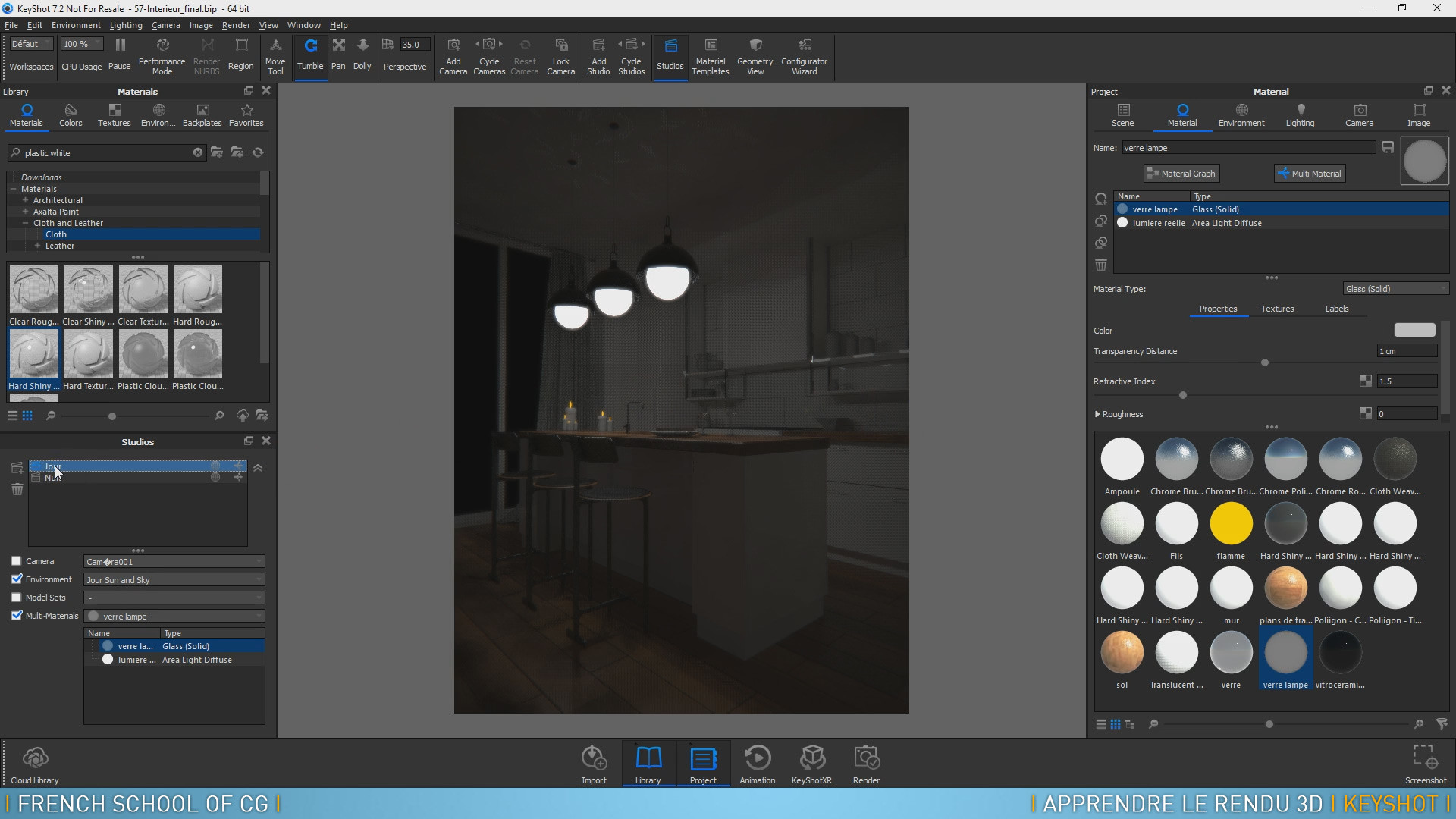This screenshot has height=819, width=1456.
Task: Open the Lighting menu
Action: click(126, 25)
